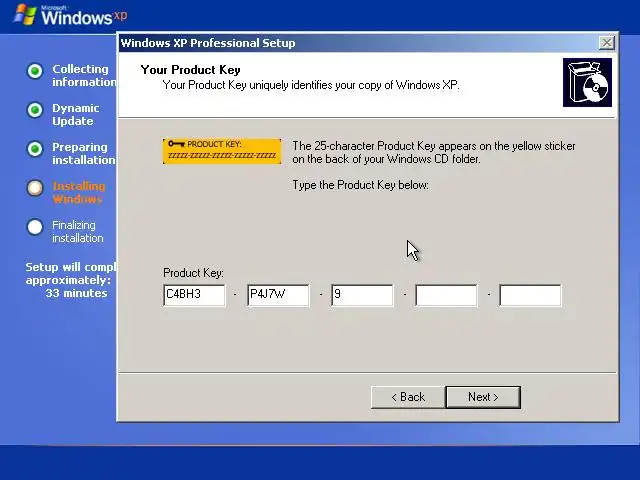Focus the first product key field containing C4BH3
Screen dimensions: 640x480
point(194,295)
